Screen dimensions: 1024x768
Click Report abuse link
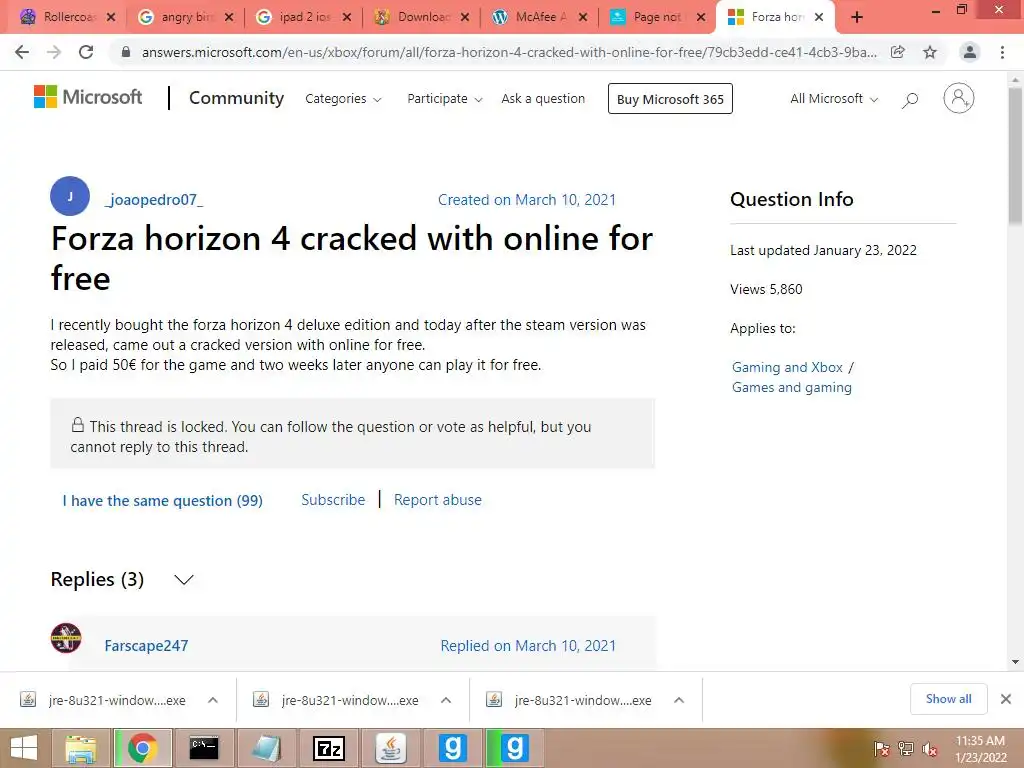point(438,500)
